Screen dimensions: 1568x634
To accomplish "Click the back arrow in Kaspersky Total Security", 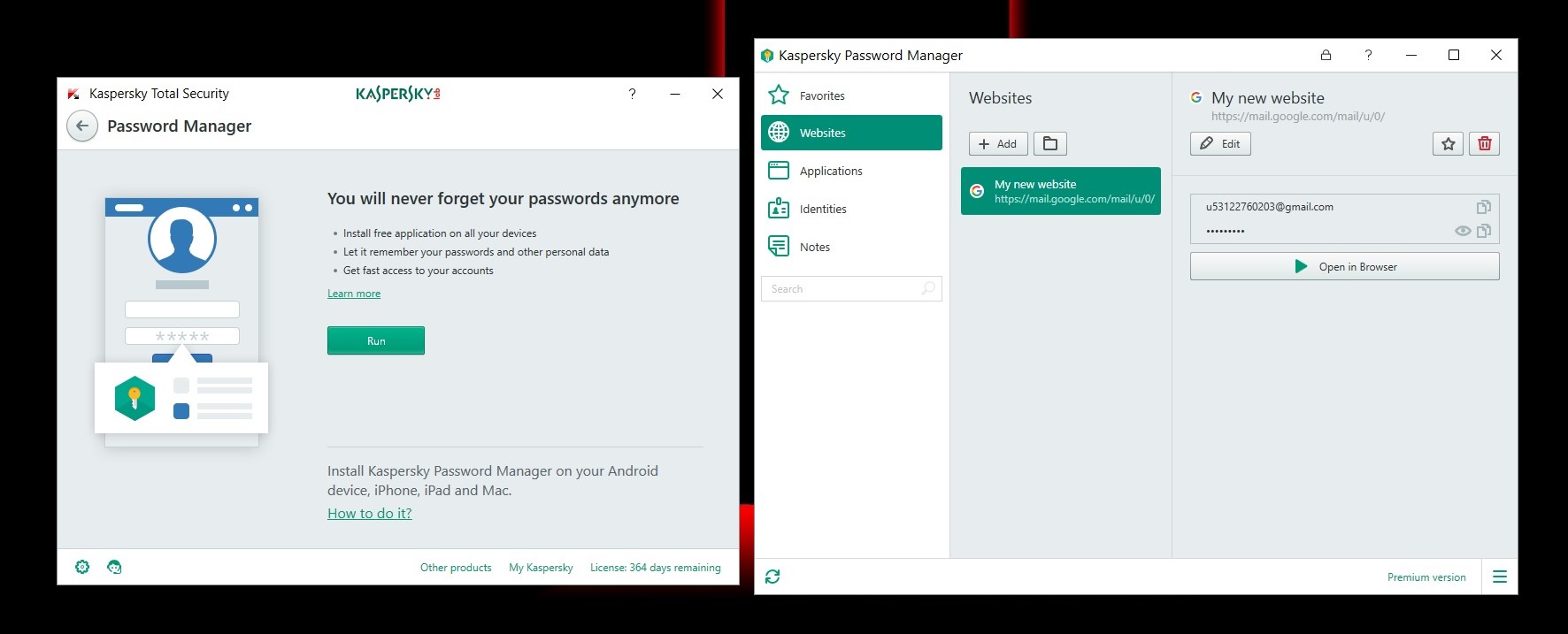I will coord(82,126).
